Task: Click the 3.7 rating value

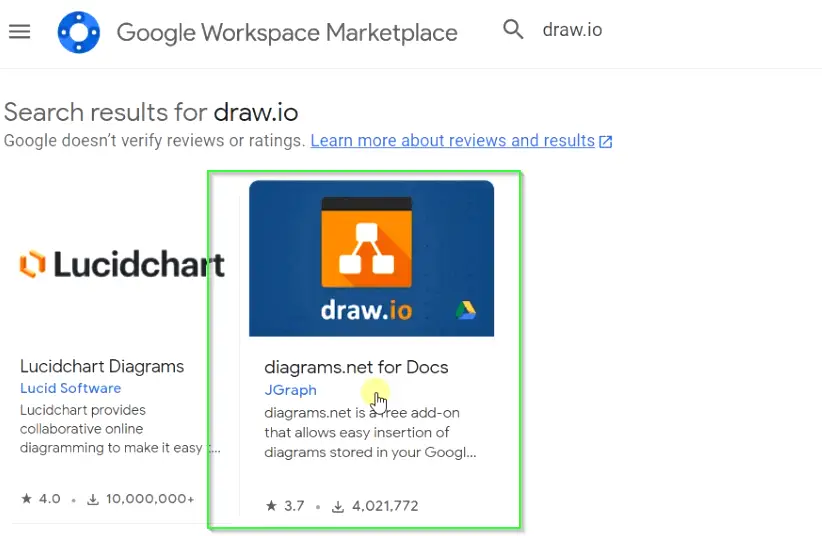Action: click(x=294, y=506)
